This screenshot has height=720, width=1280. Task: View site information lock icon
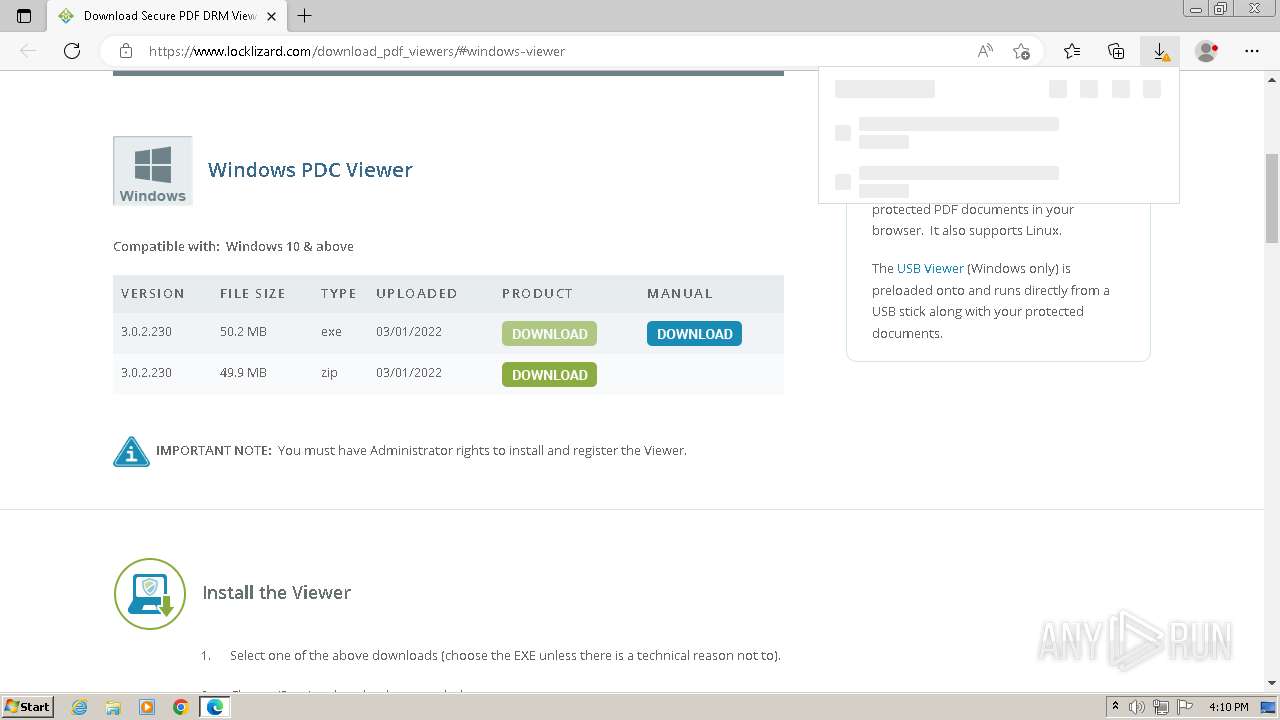coord(126,51)
